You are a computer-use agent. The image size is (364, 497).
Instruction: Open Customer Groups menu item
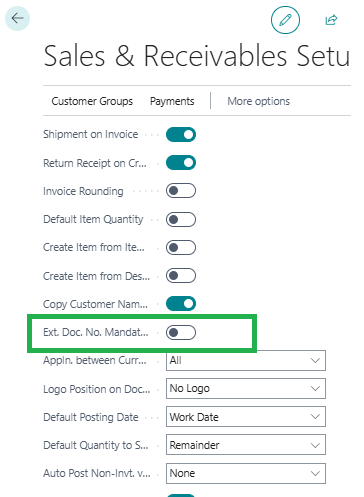click(x=92, y=101)
